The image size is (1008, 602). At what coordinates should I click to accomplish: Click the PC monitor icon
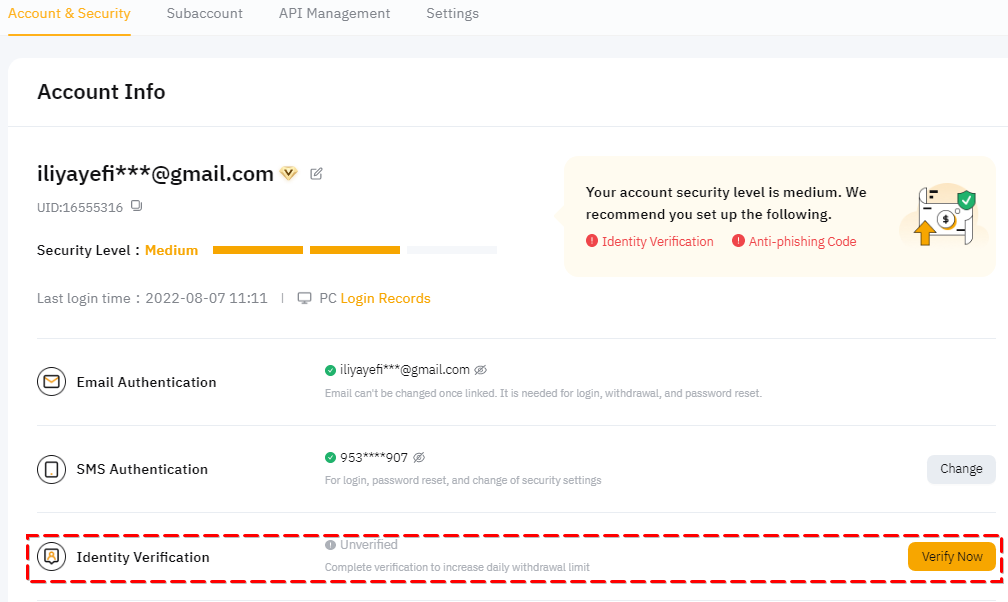(305, 298)
